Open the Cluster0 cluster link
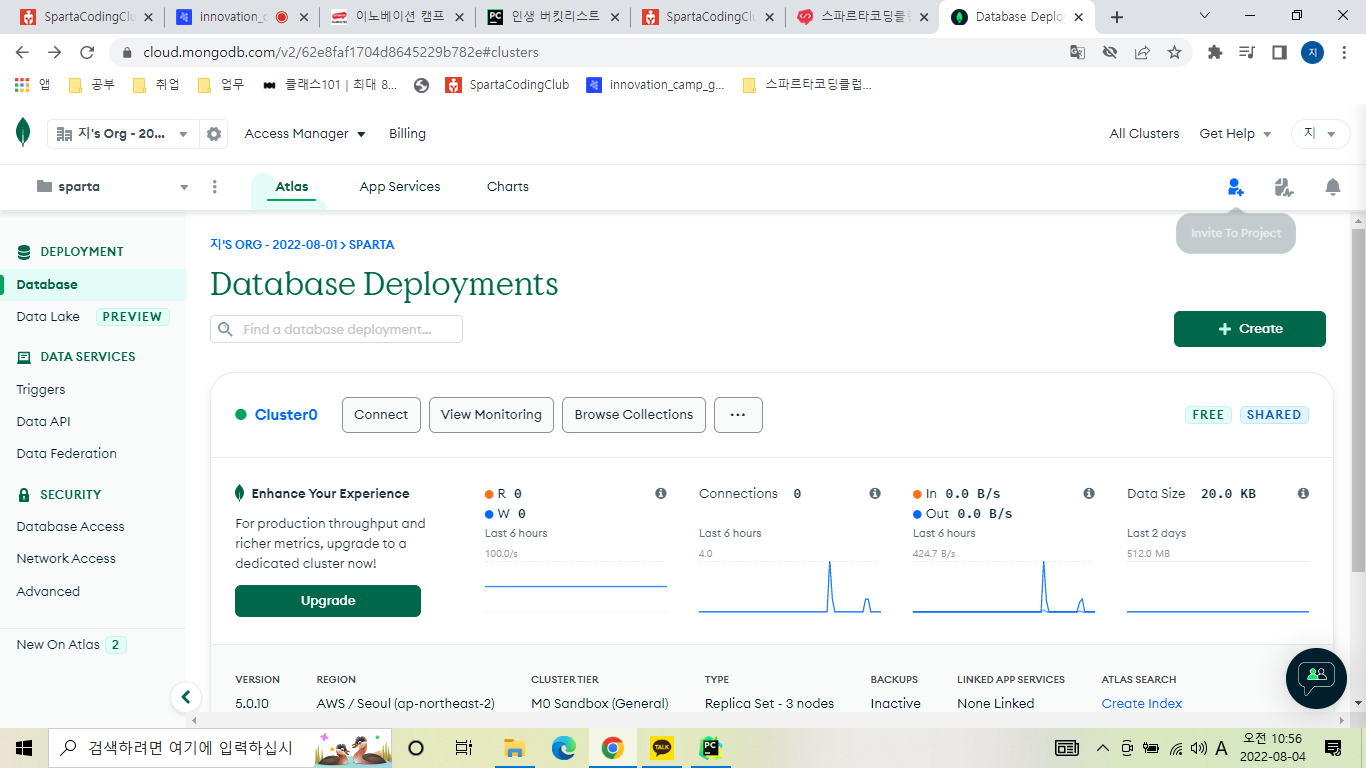The image size is (1366, 768). pos(286,415)
